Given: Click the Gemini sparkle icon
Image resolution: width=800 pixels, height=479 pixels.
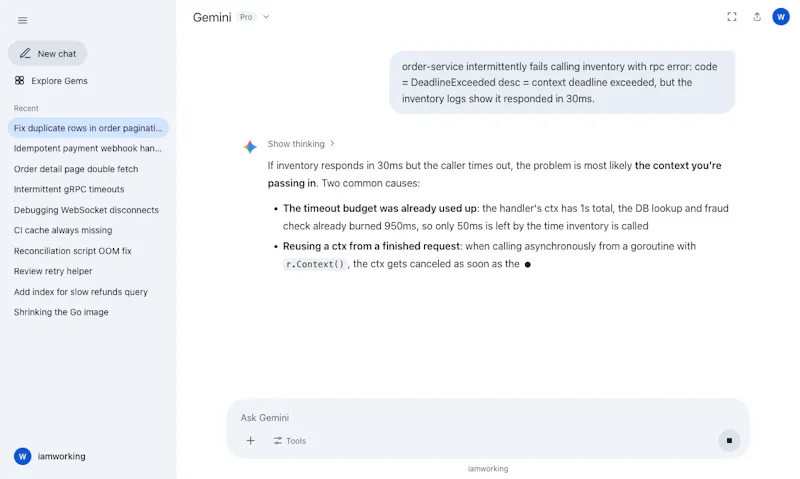Looking at the screenshot, I should tap(250, 147).
